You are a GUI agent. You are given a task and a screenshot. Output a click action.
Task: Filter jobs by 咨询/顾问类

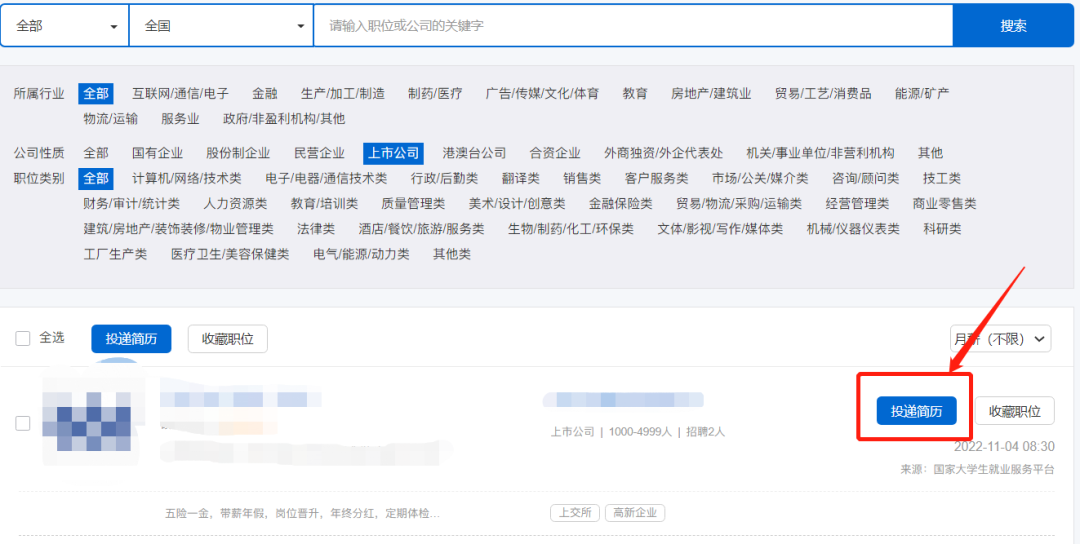click(x=866, y=178)
